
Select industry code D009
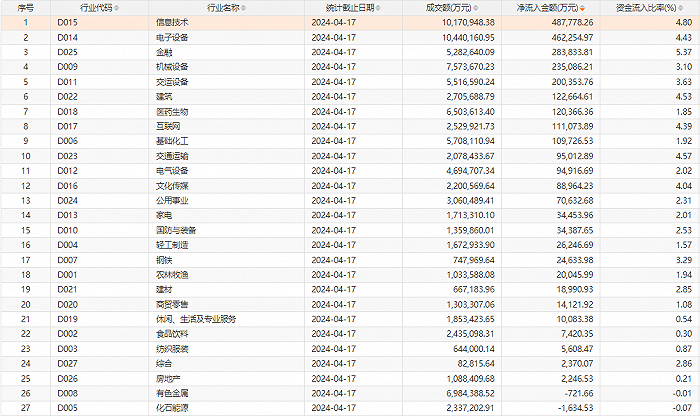point(67,67)
